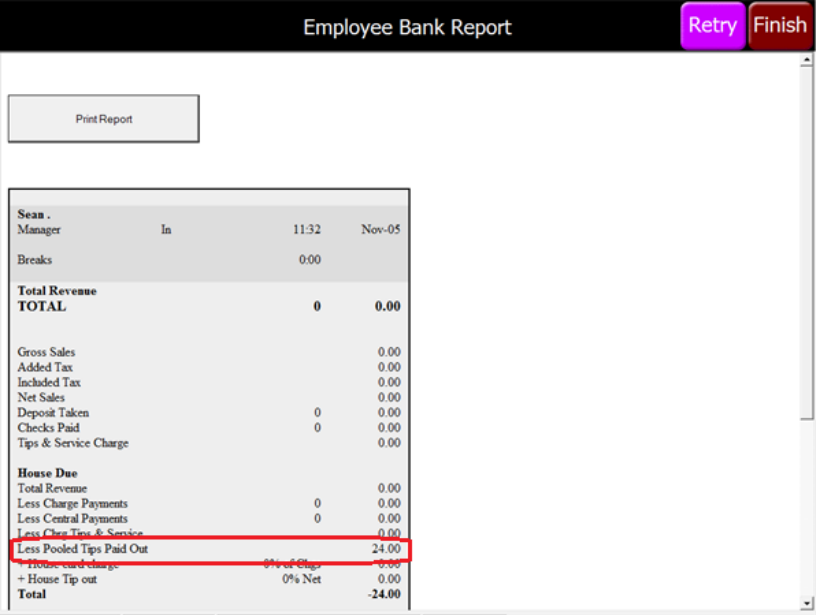The image size is (816, 615).
Task: Click the 11:32 clock-in time
Action: [x=306, y=230]
